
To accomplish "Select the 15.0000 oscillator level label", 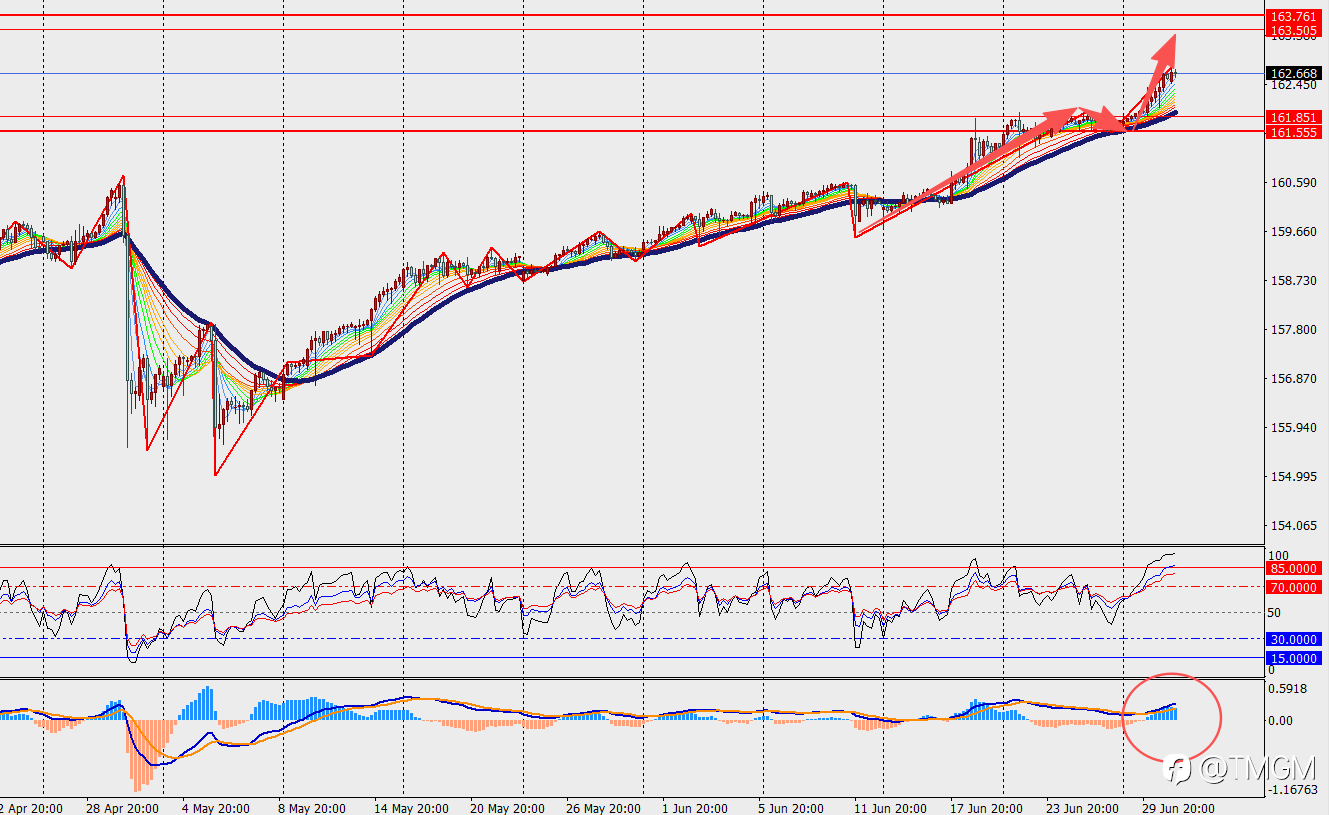I will 1293,658.
